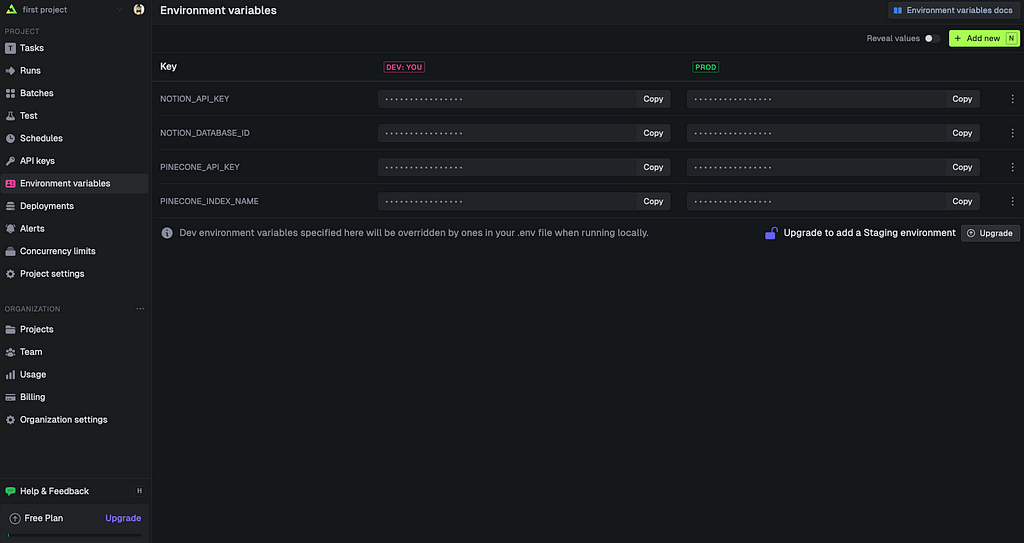Open row menu for PINECONE_API_KEY
The image size is (1024, 543).
(x=1012, y=167)
